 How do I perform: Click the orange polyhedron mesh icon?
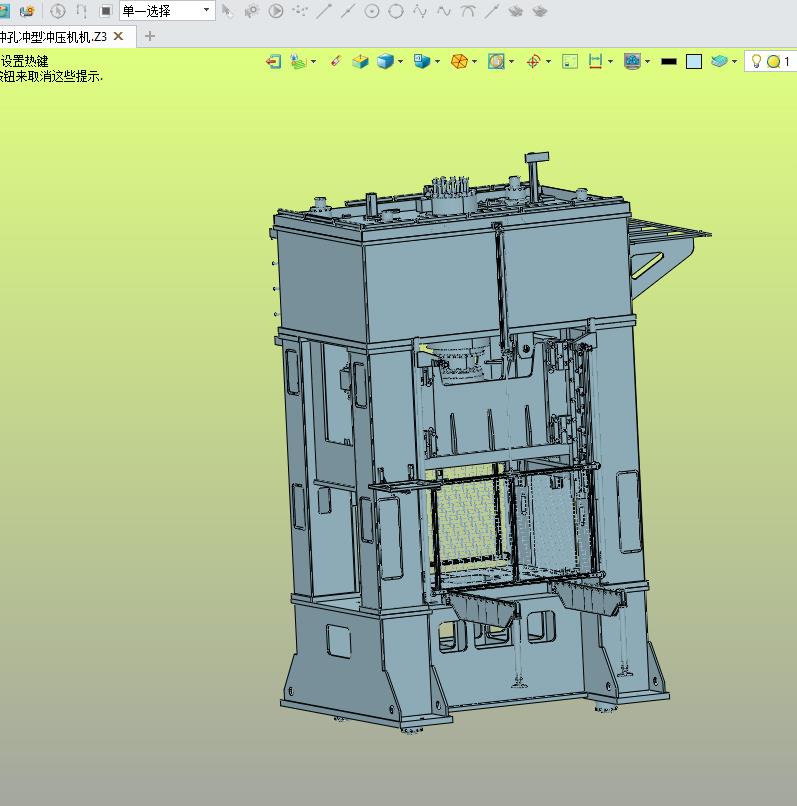point(459,62)
